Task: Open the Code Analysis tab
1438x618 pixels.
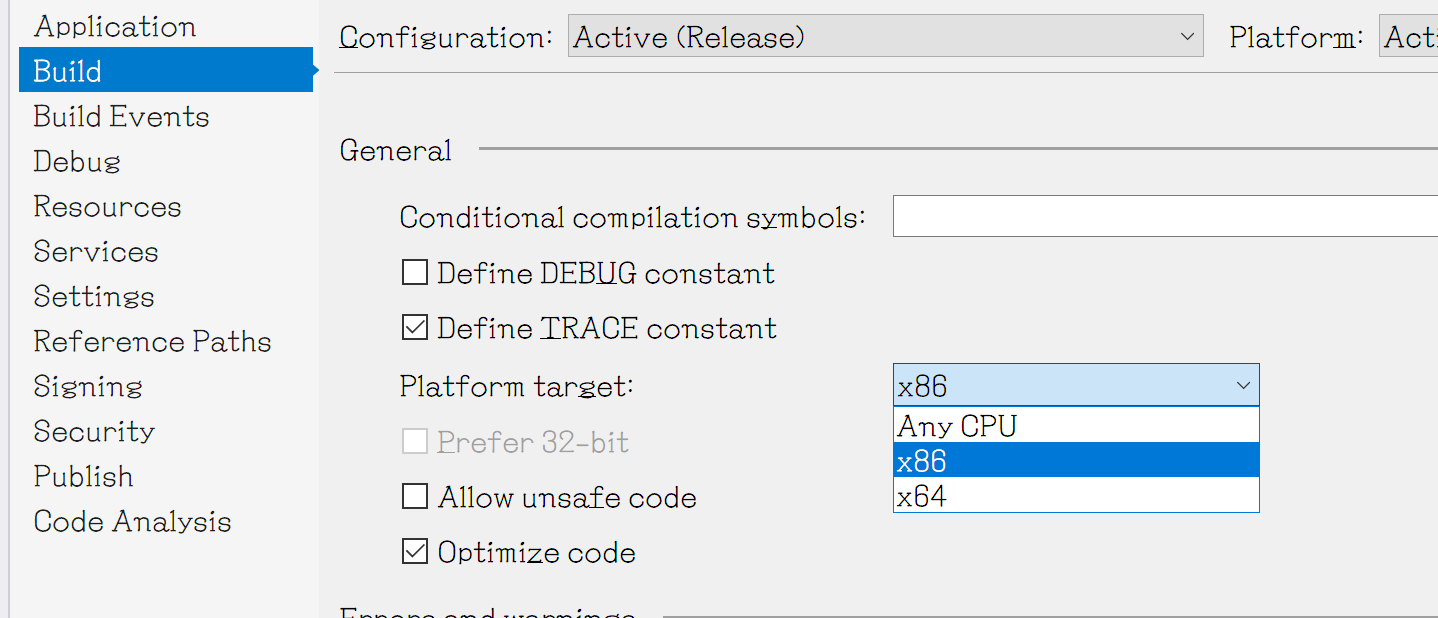Action: click(x=132, y=522)
